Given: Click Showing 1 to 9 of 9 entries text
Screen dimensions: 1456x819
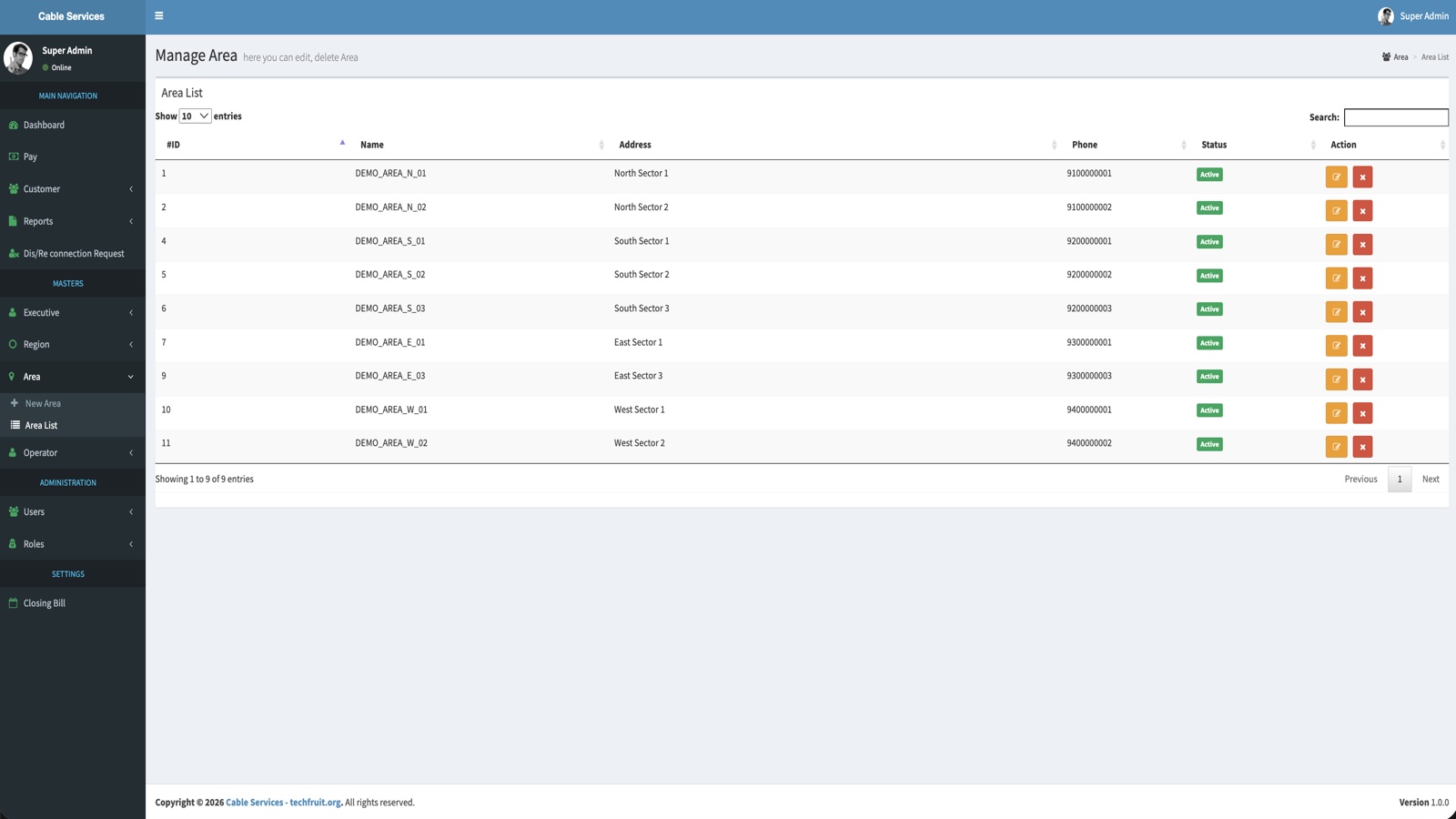Looking at the screenshot, I should [205, 480].
